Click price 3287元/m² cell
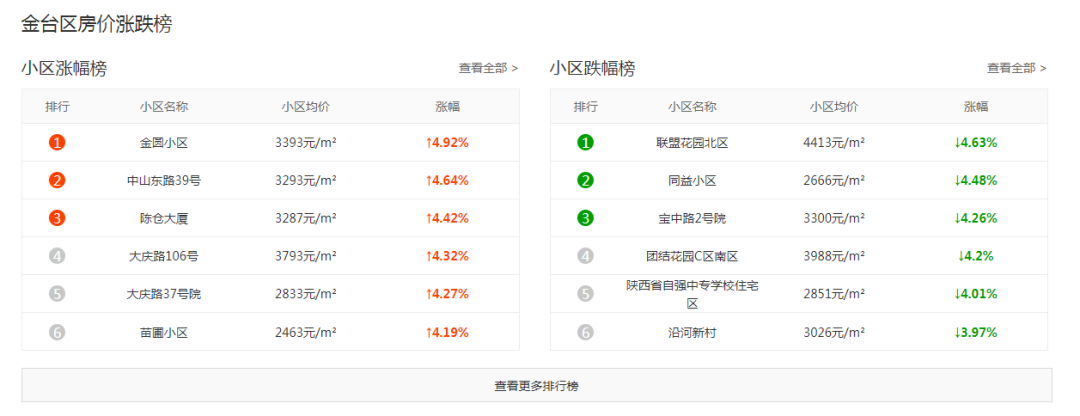Viewport: 1080px width, 416px height. (306, 219)
